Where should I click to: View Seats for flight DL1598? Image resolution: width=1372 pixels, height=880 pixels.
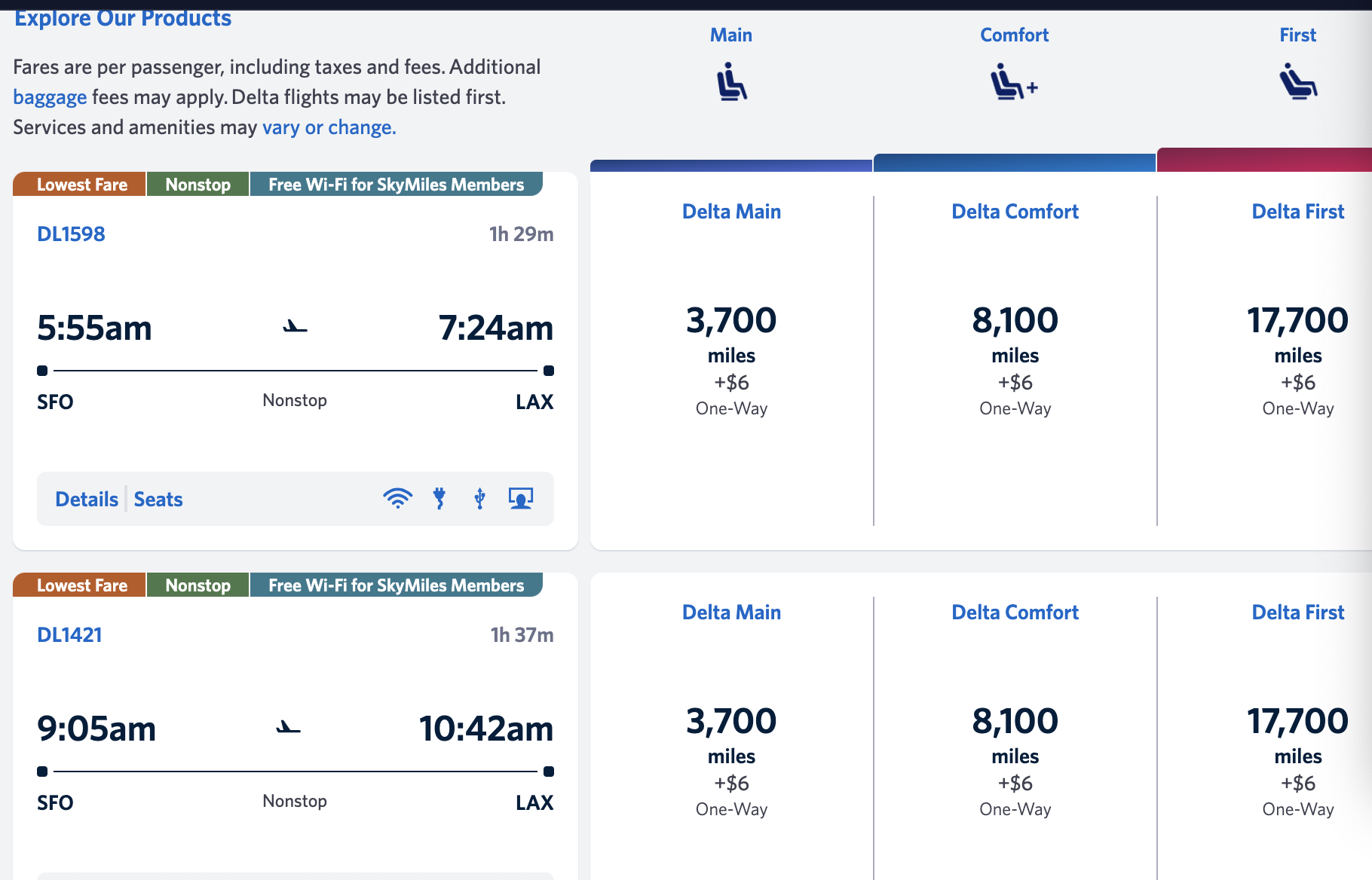158,500
